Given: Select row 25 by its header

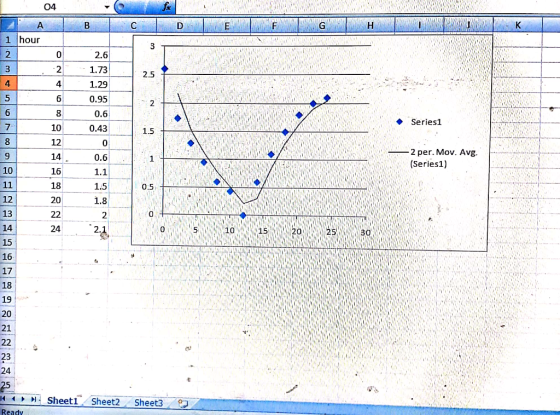Looking at the screenshot, I should [x=7, y=385].
